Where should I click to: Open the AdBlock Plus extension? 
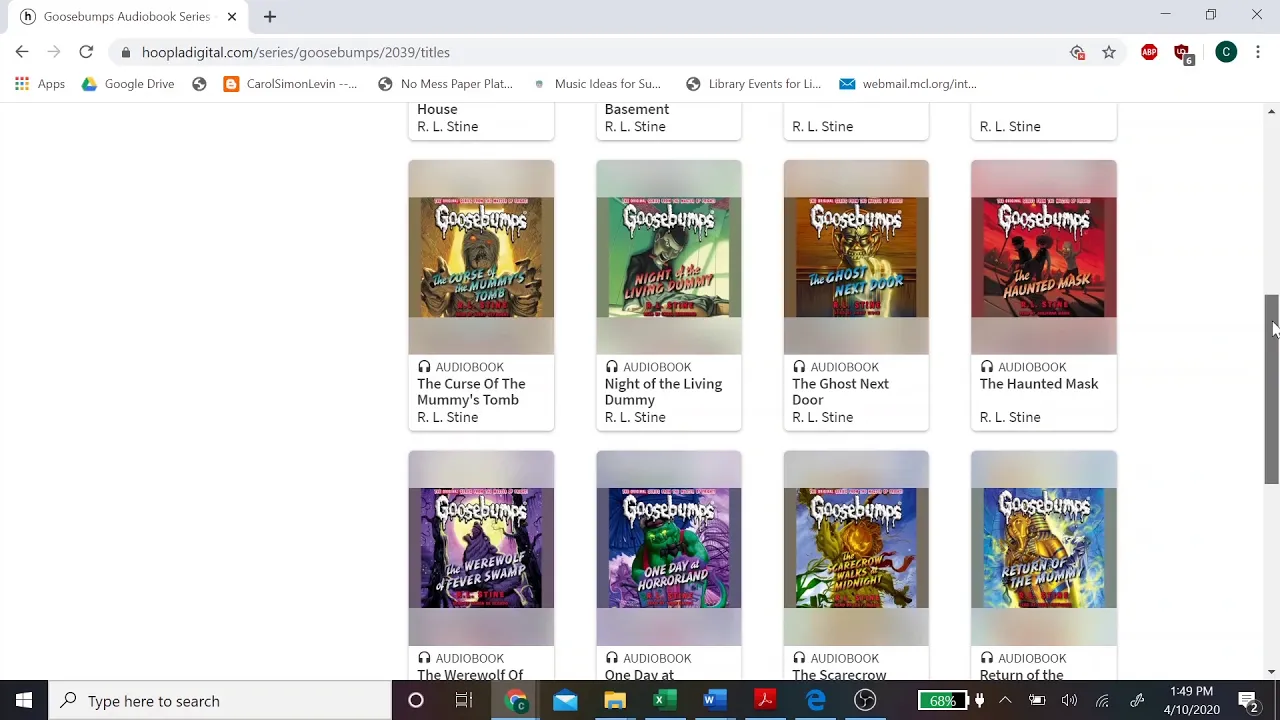(x=1149, y=52)
